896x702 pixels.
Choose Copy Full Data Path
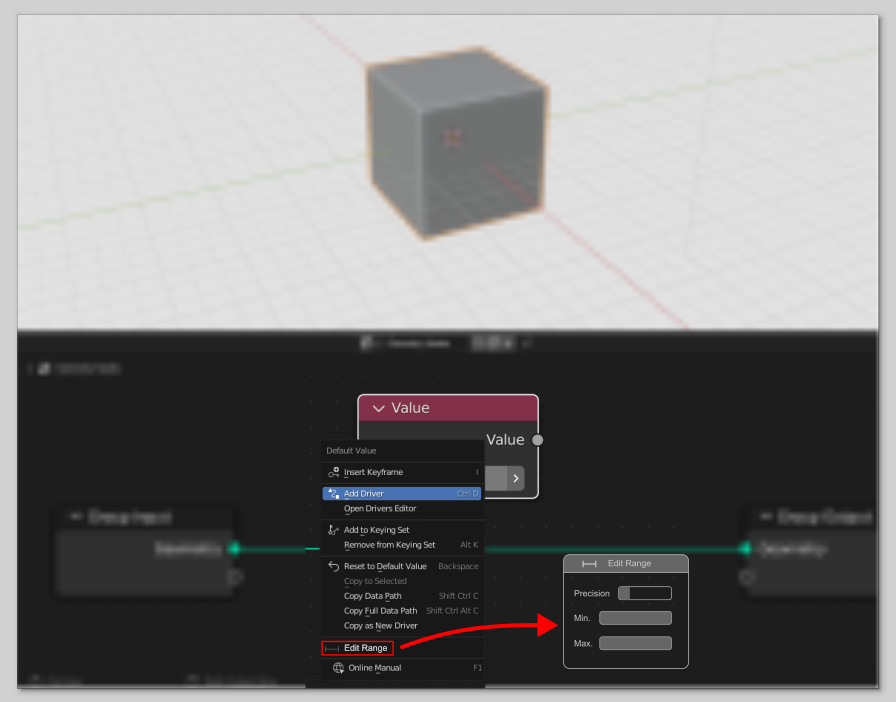click(x=402, y=611)
